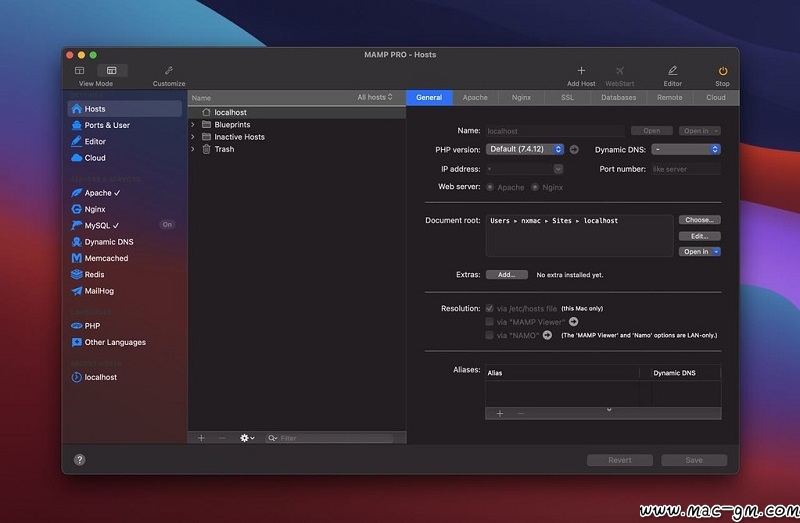Expand the Trash folder

[193, 149]
